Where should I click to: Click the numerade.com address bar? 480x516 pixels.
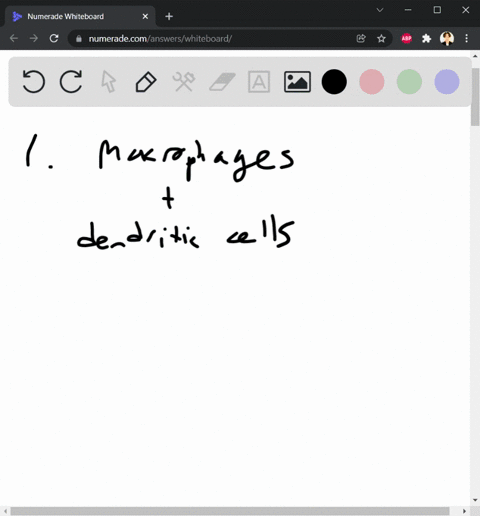tap(230, 39)
